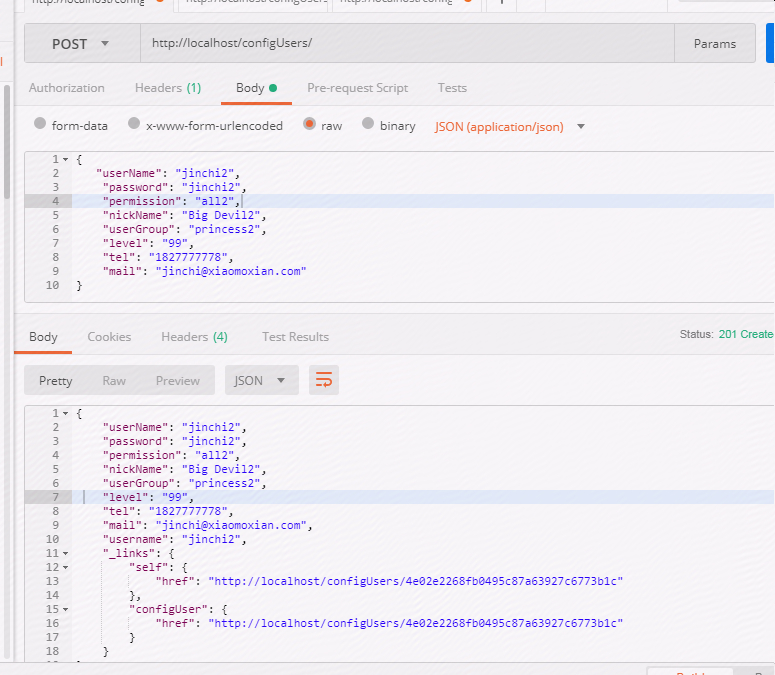The width and height of the screenshot is (775, 675).
Task: Open the request Headers (1) tab
Action: click(x=168, y=88)
